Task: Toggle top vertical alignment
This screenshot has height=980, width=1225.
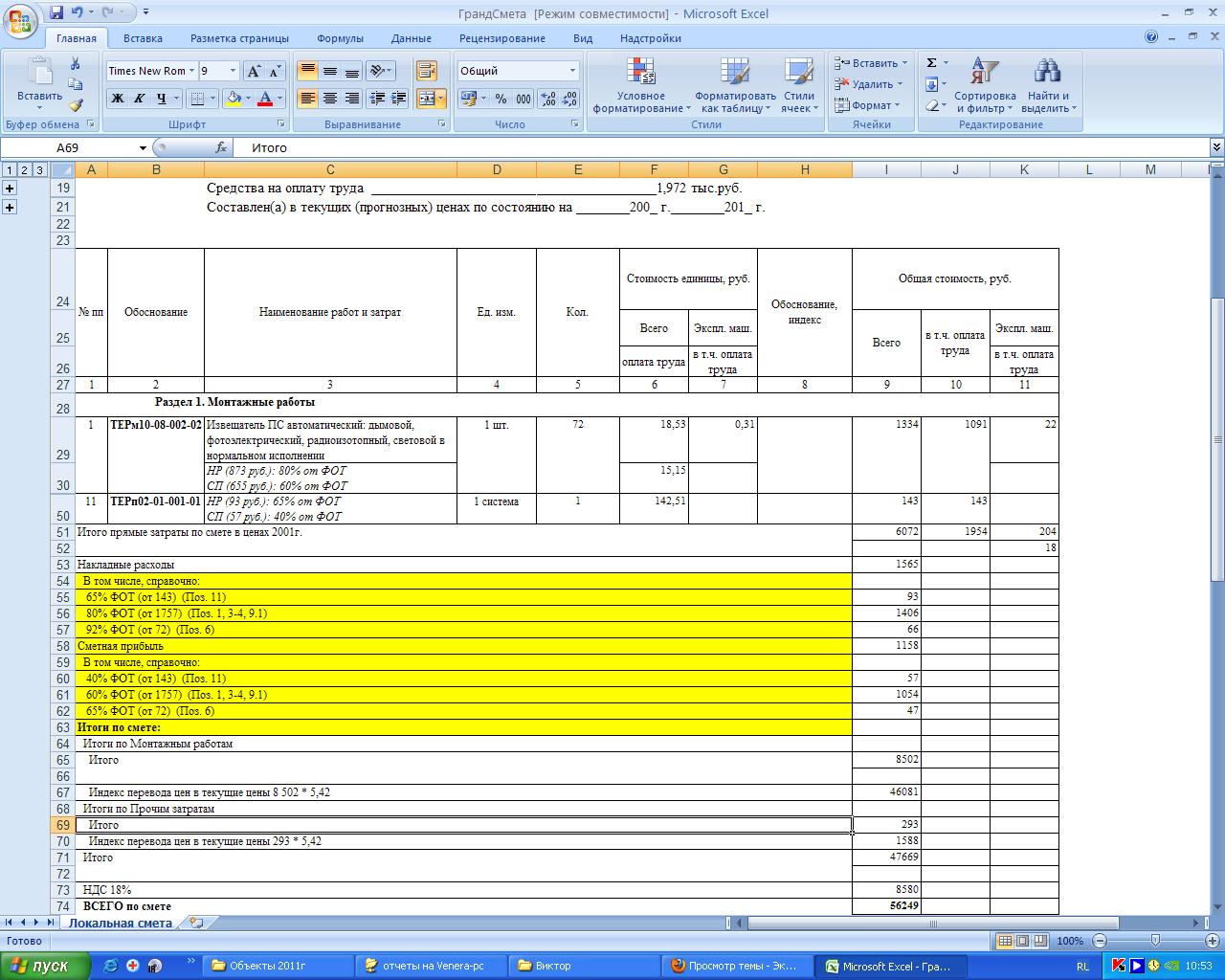Action: (308, 71)
